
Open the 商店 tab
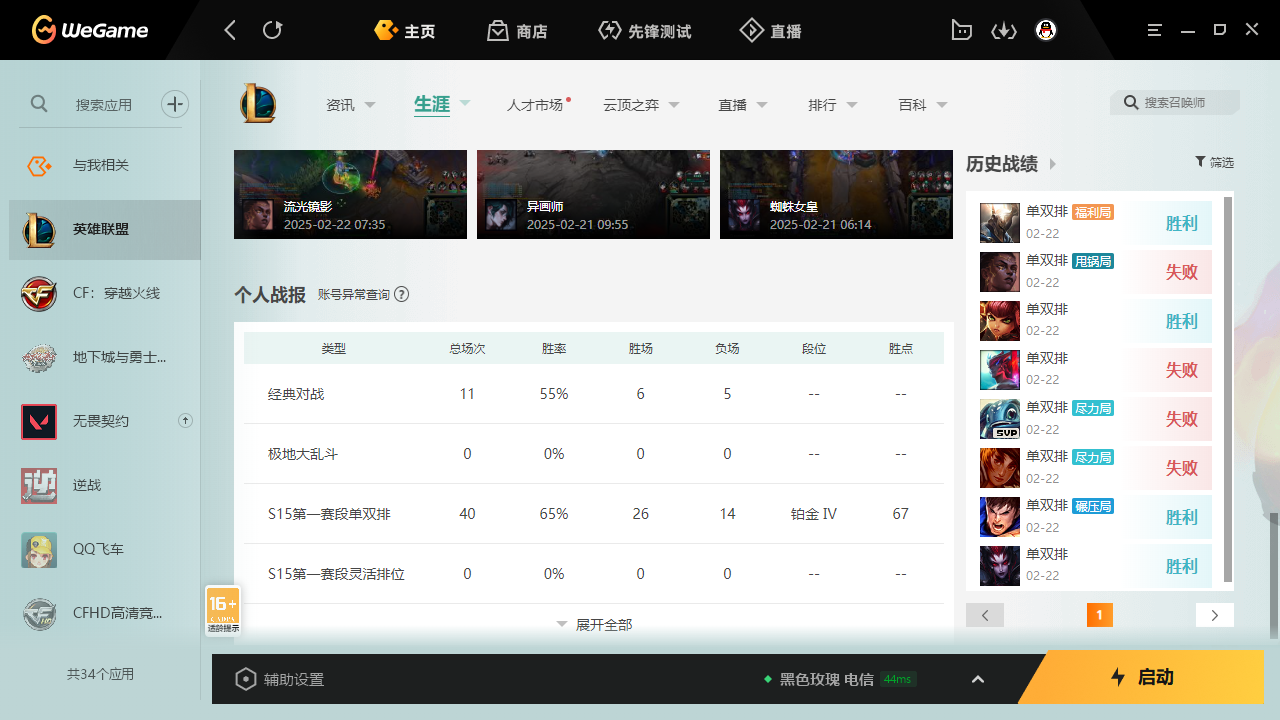(517, 31)
